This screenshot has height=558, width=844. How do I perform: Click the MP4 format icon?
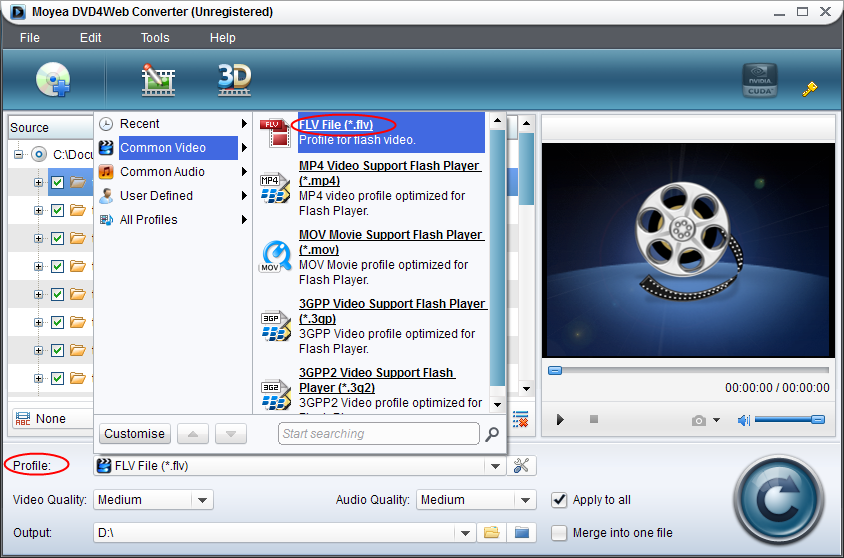(275, 189)
